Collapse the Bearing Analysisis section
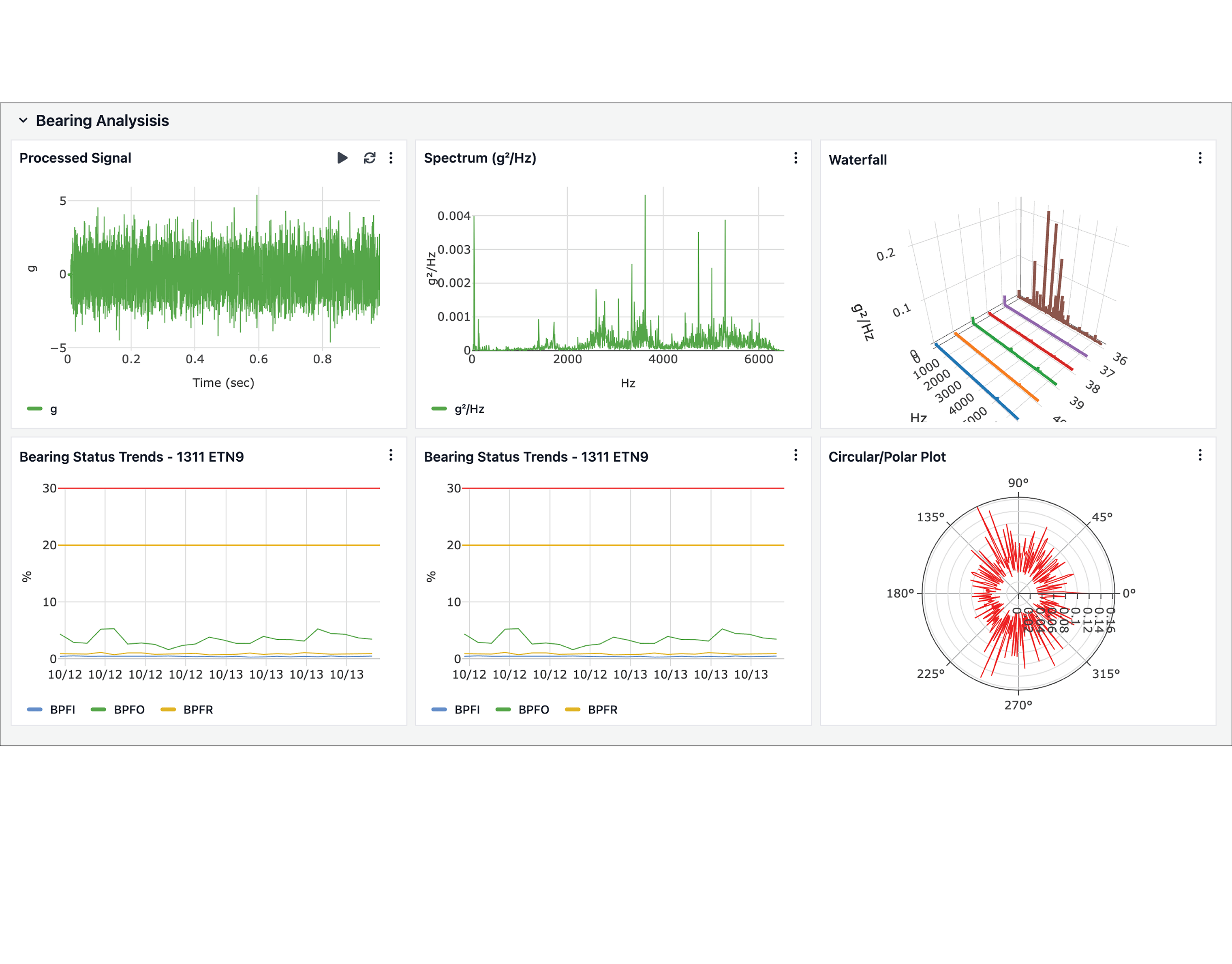 [23, 120]
